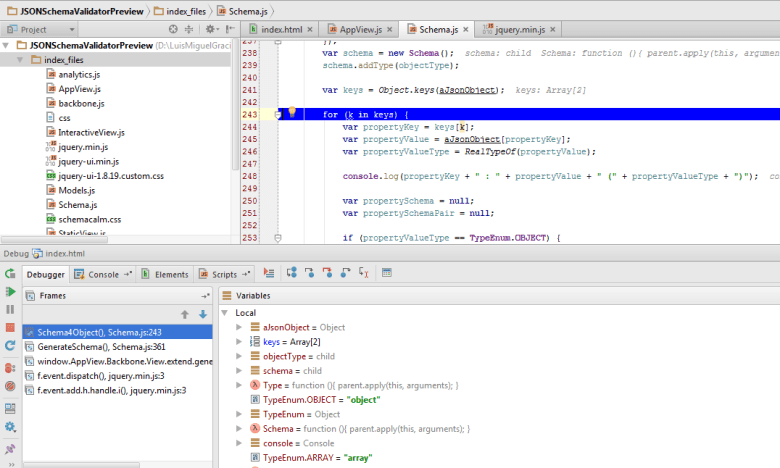Stop debugging with the red square

10,328
